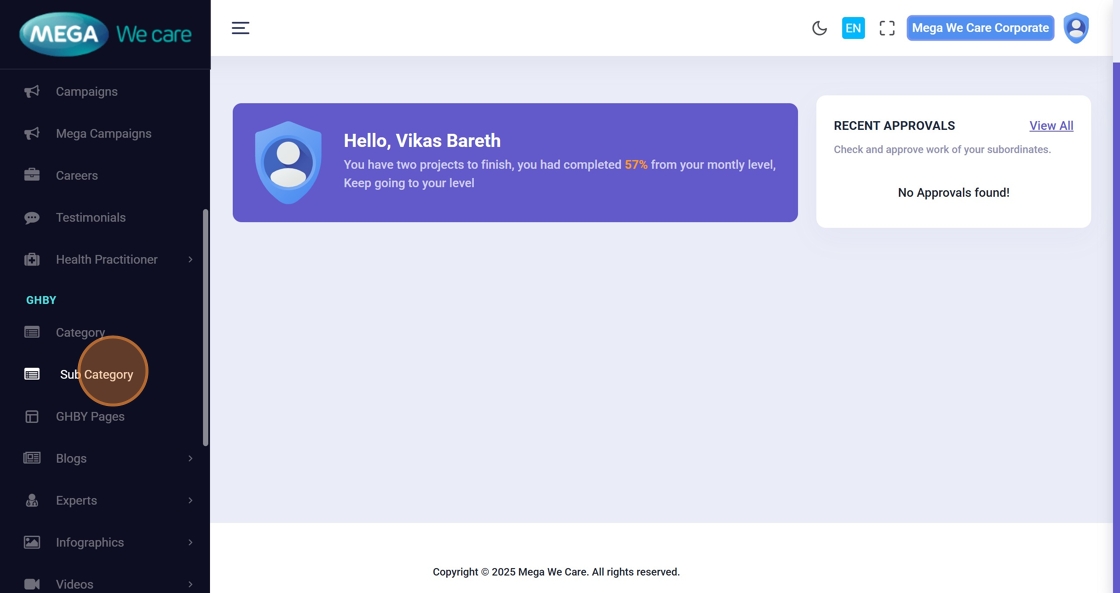Open the user profile avatar icon

1076,28
